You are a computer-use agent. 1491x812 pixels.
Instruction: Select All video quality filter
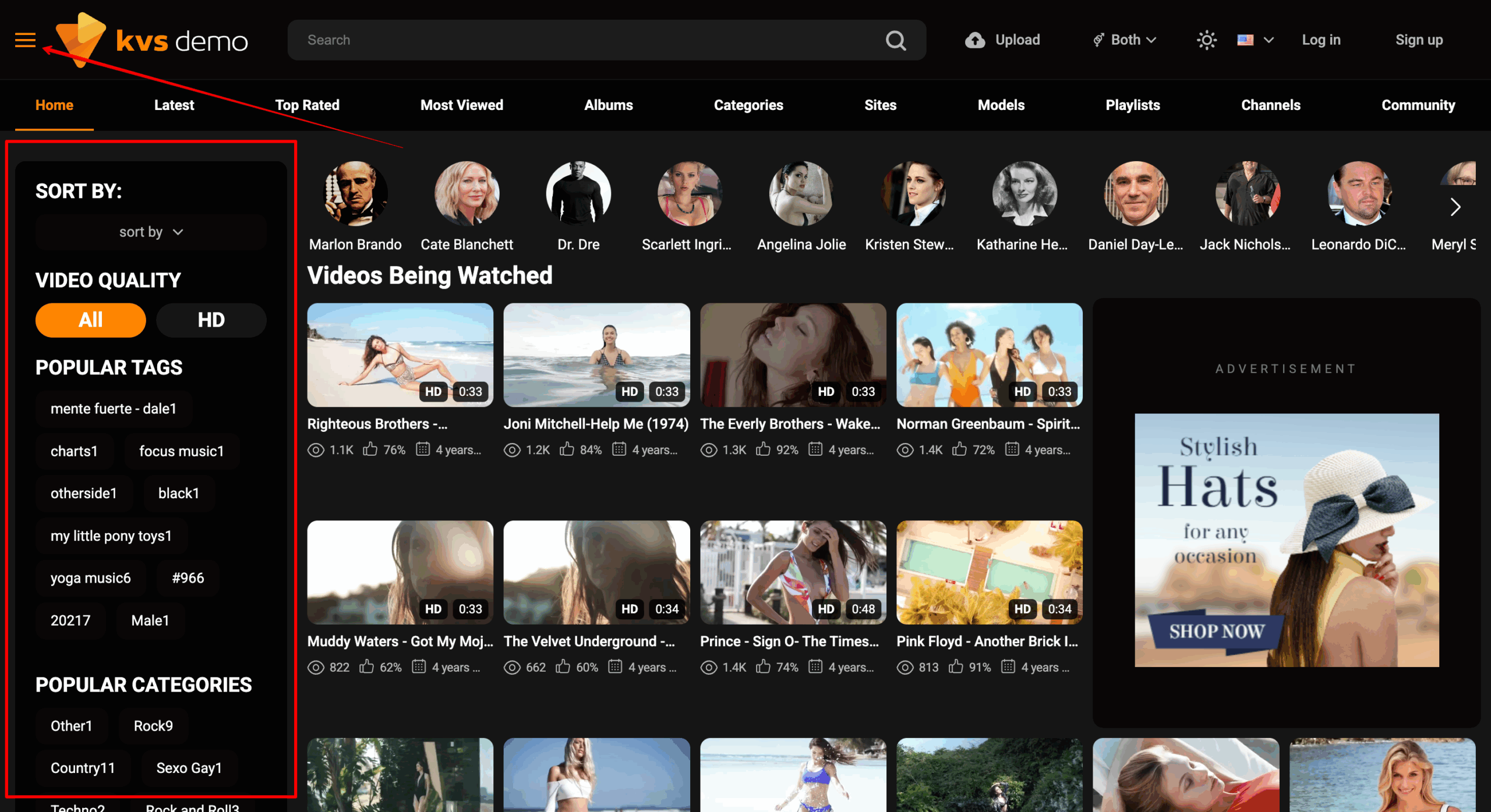tap(90, 320)
